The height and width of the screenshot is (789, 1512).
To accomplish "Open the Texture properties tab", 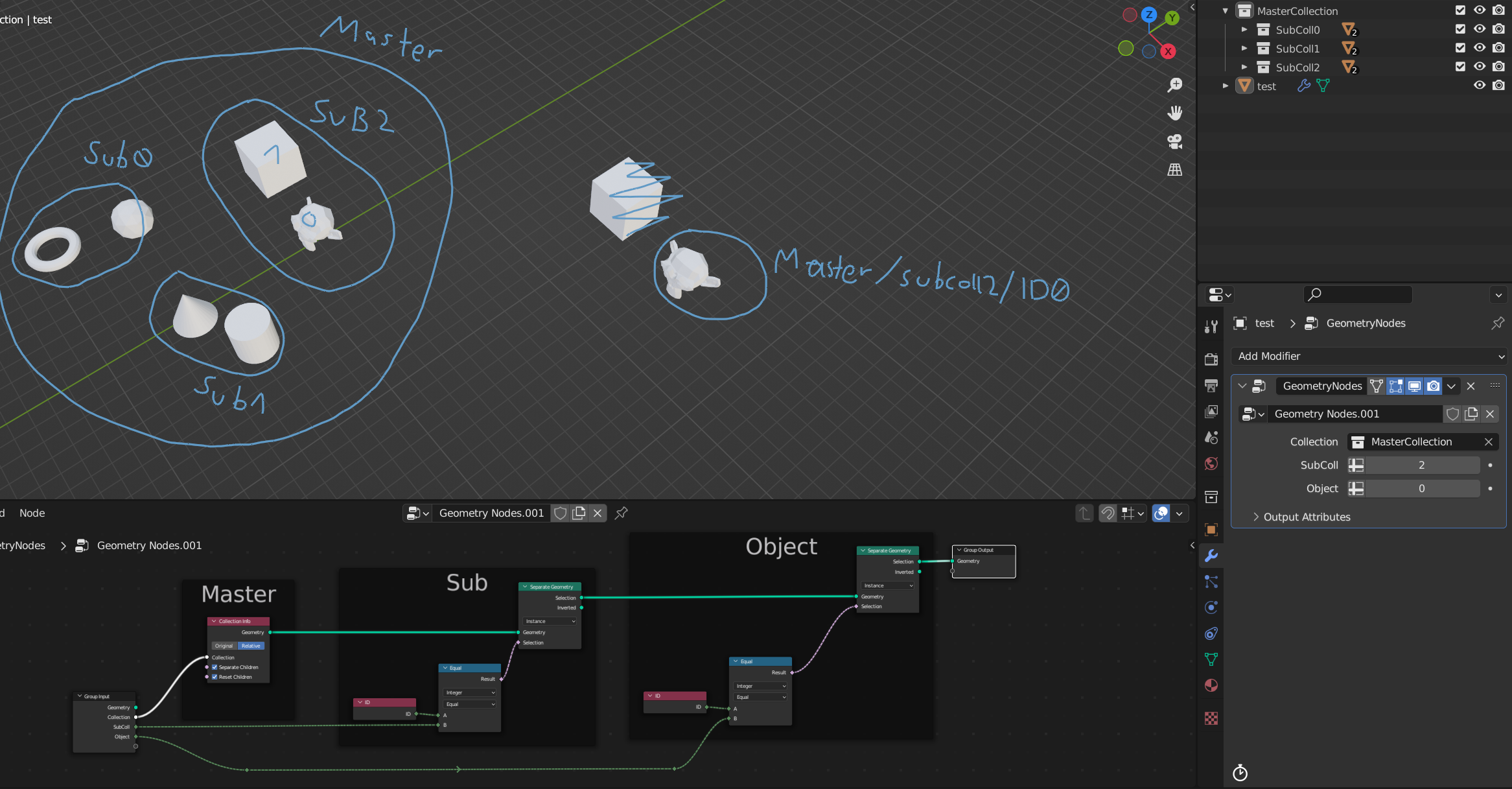I will (1211, 718).
